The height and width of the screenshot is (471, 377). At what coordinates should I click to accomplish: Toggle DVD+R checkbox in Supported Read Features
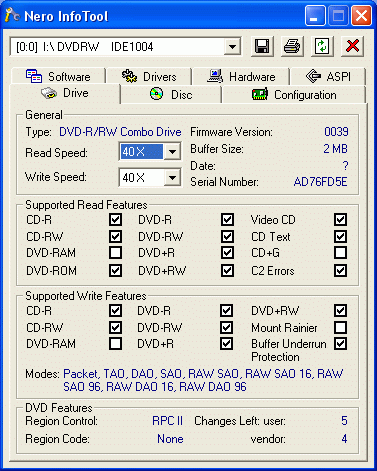point(227,253)
